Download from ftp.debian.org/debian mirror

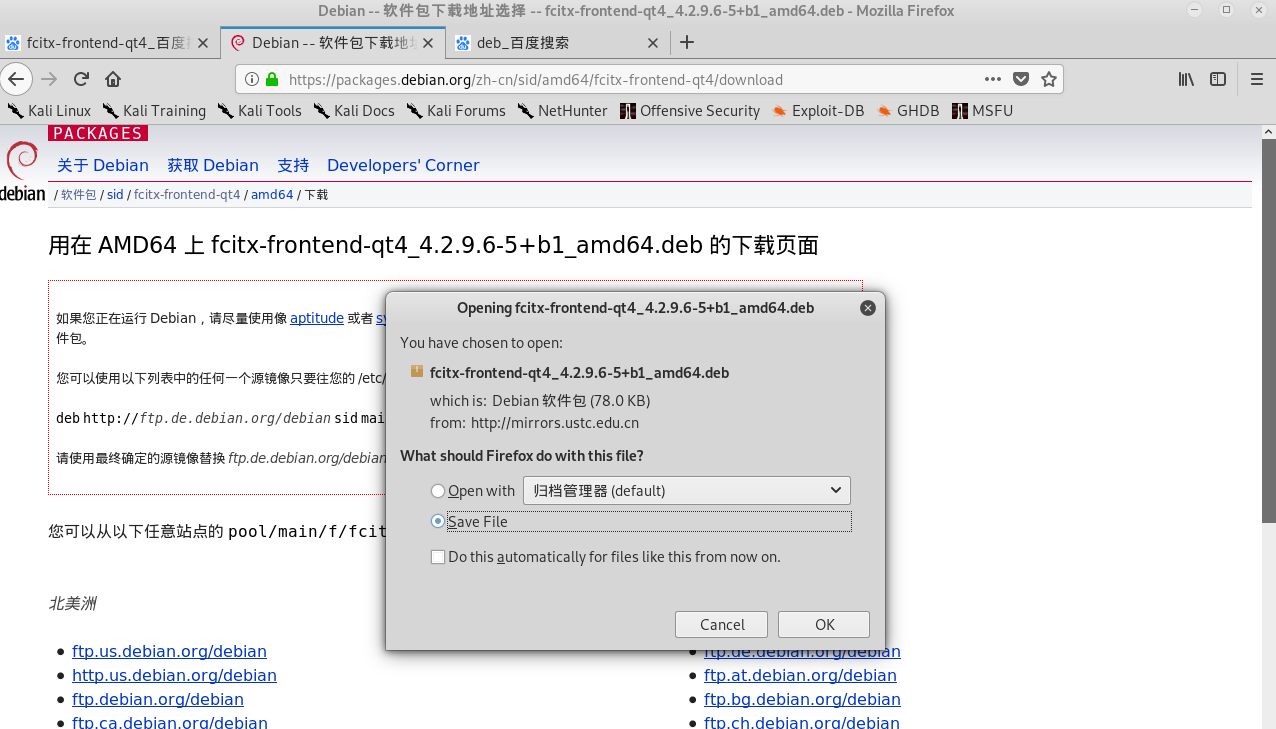158,699
